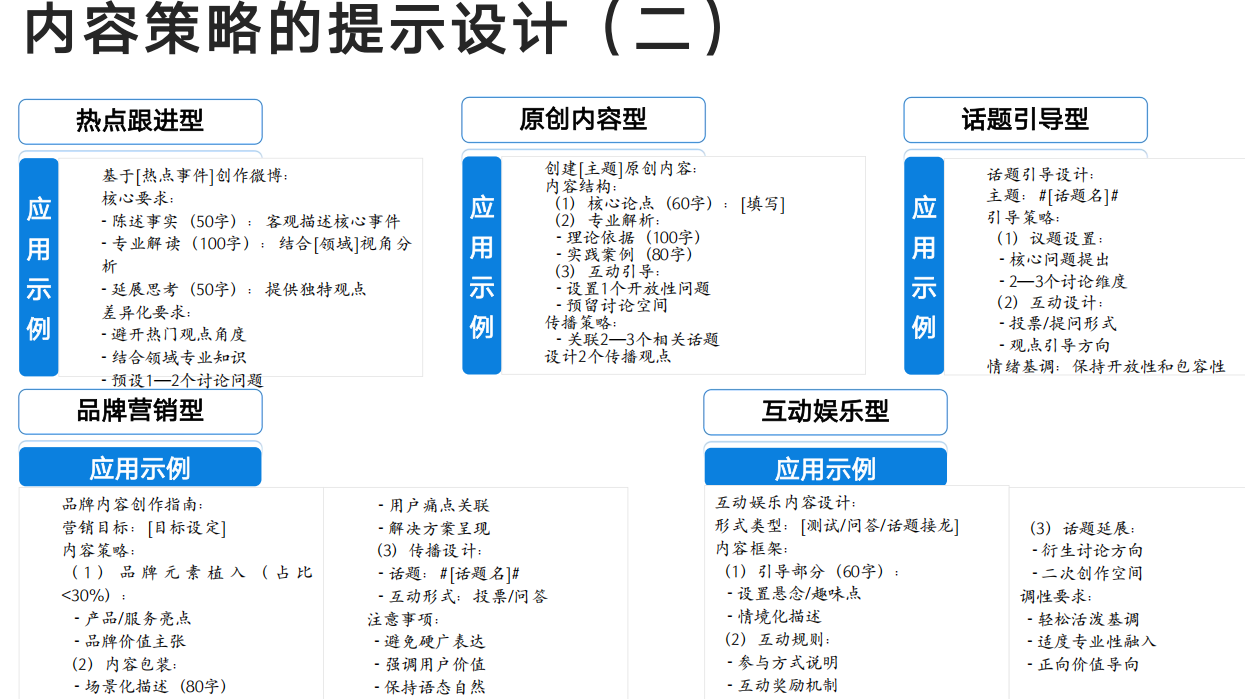Click the vertical 应用示例 bar under 热点跟进型
This screenshot has width=1245, height=699.
coord(39,267)
